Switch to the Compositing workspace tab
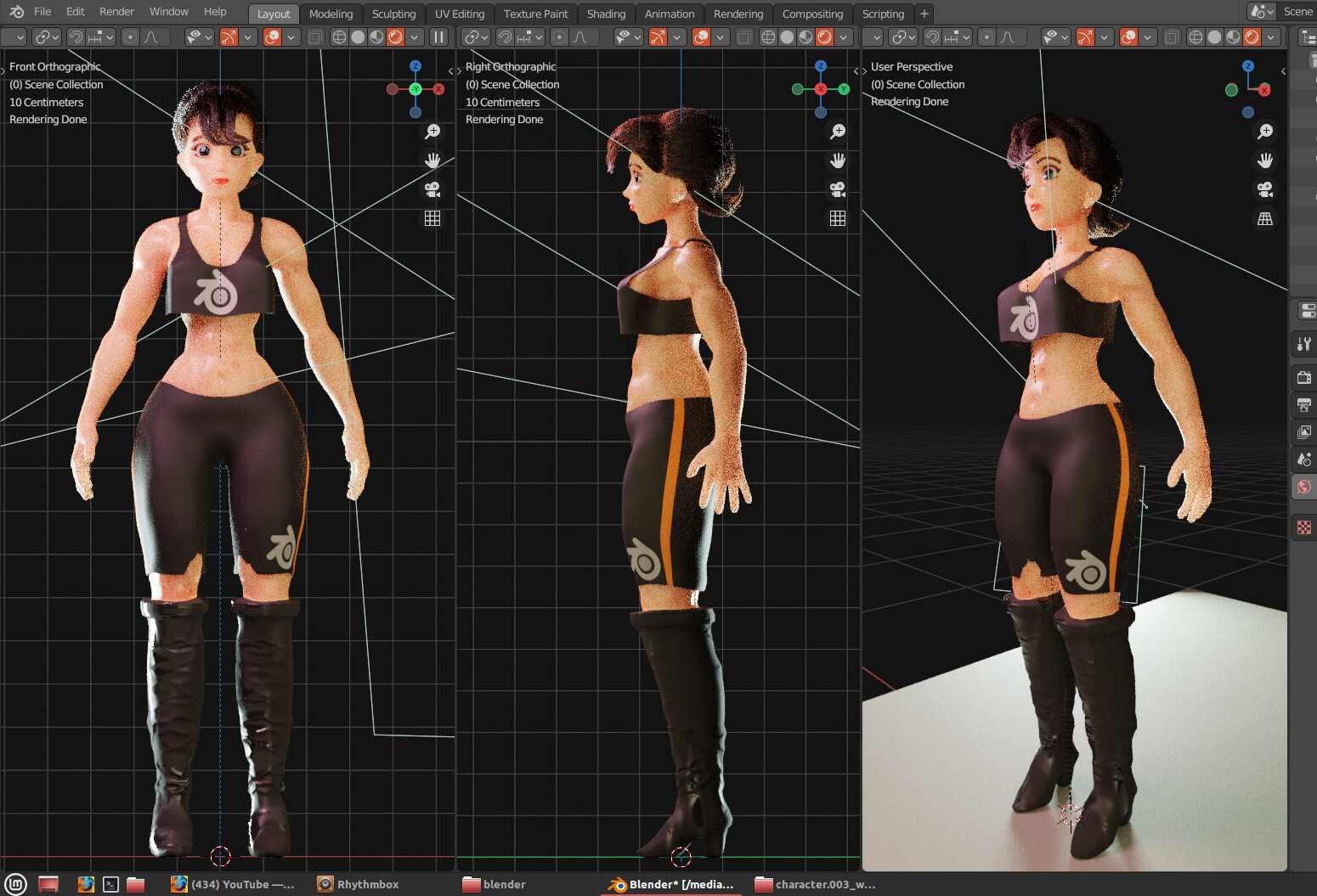This screenshot has width=1317, height=896. click(812, 14)
